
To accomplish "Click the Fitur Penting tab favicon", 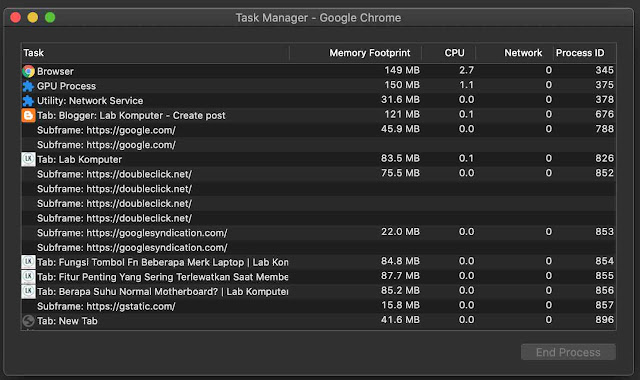I will coord(28,277).
